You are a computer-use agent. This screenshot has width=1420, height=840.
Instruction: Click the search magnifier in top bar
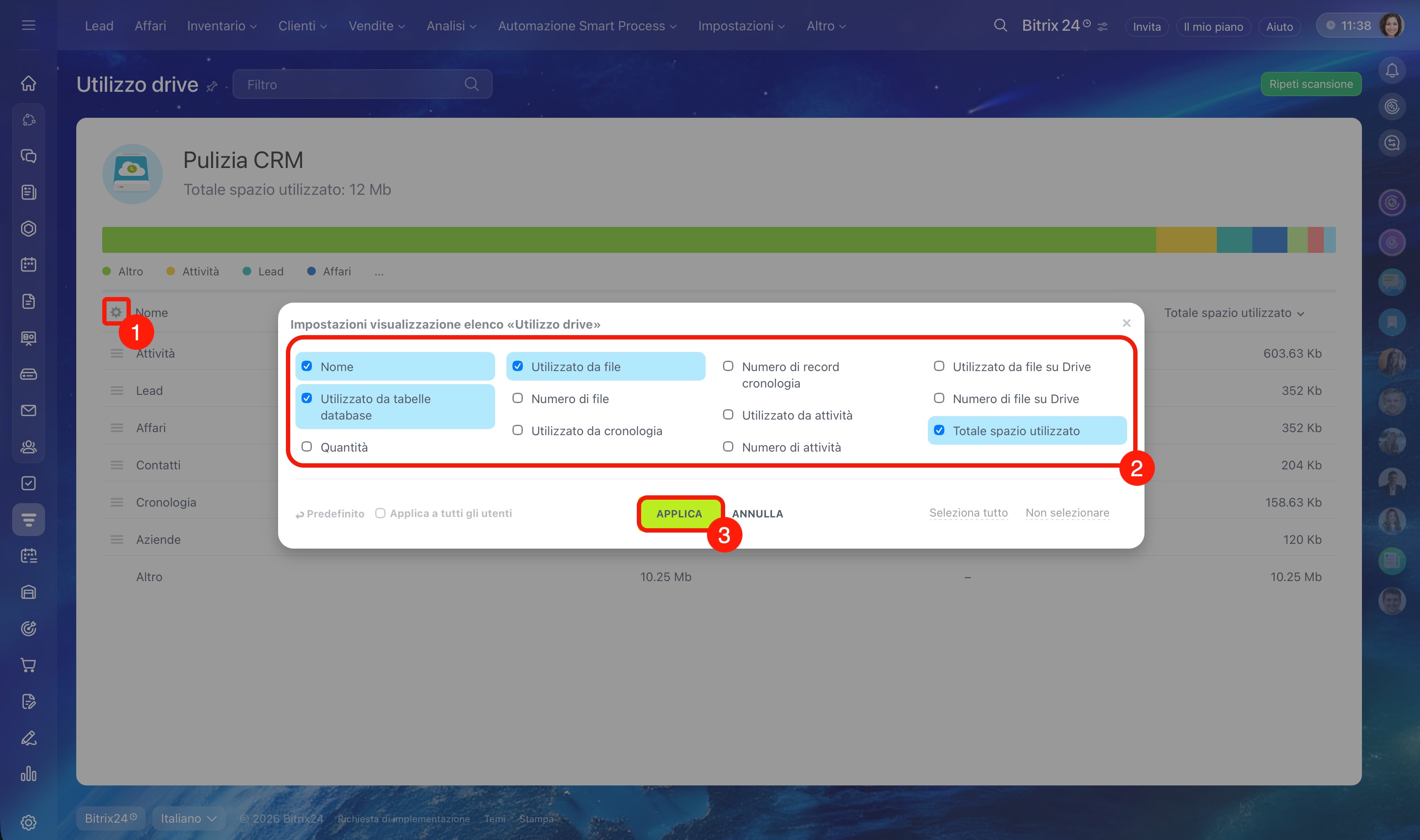pos(1000,26)
